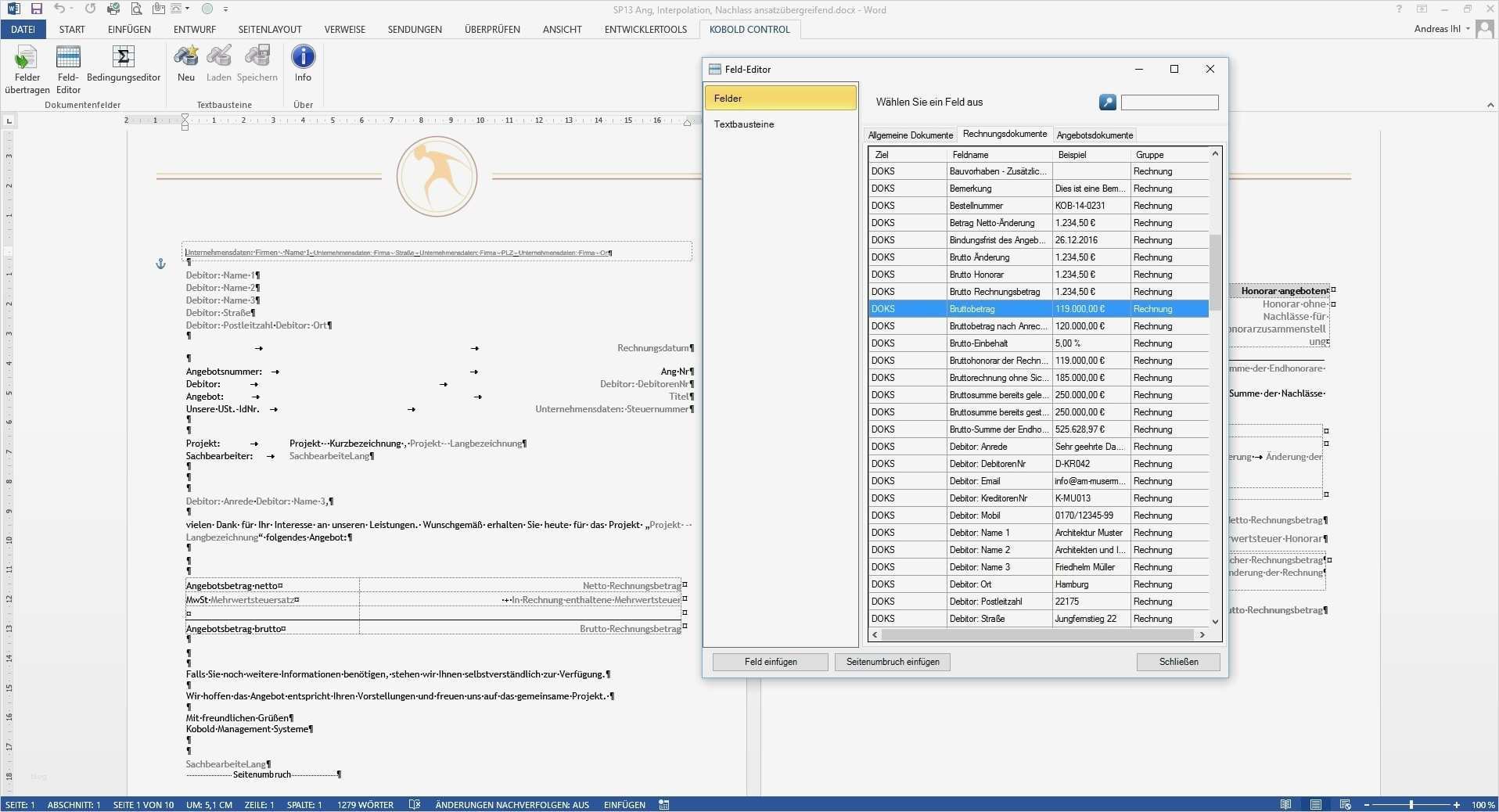
Task: Open the SEITENLAYOUT ribbon tab
Action: click(270, 29)
